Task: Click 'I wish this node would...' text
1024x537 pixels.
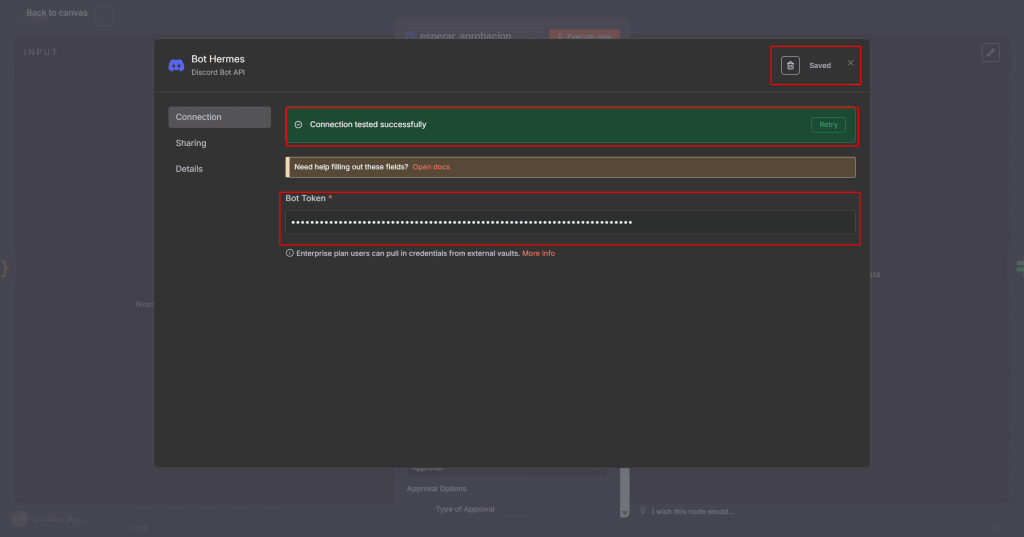Action: click(x=693, y=512)
